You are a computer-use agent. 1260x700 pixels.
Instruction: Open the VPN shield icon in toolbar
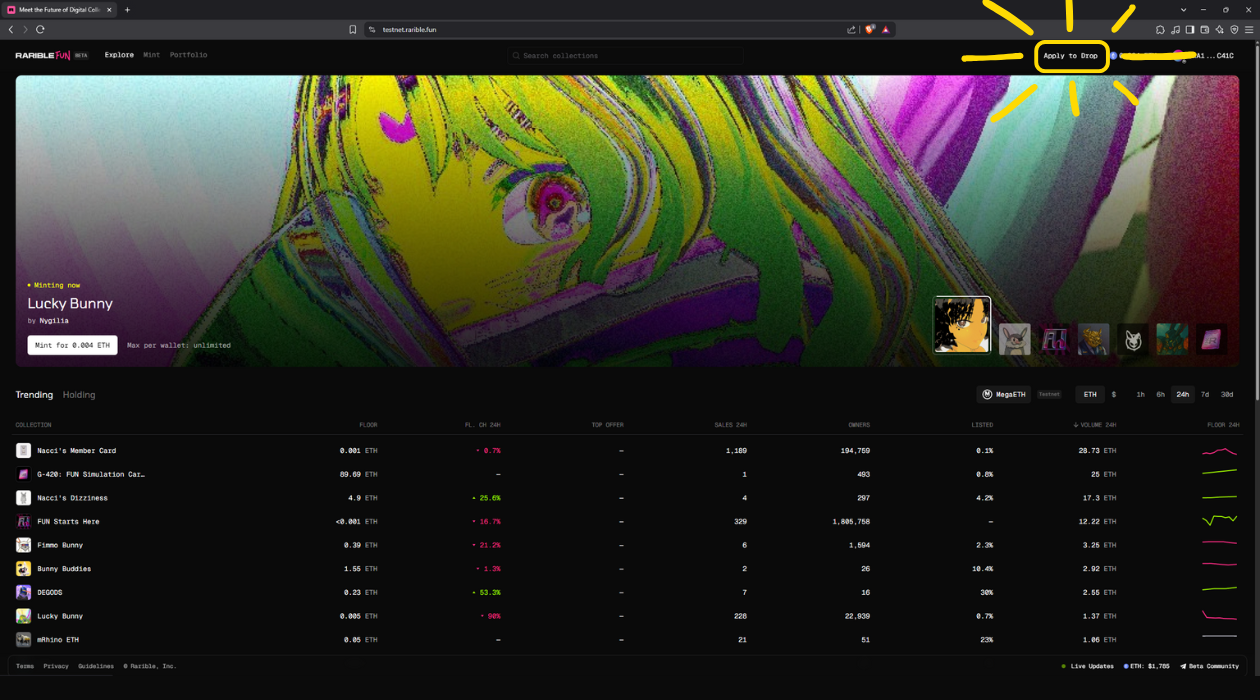[1234, 30]
